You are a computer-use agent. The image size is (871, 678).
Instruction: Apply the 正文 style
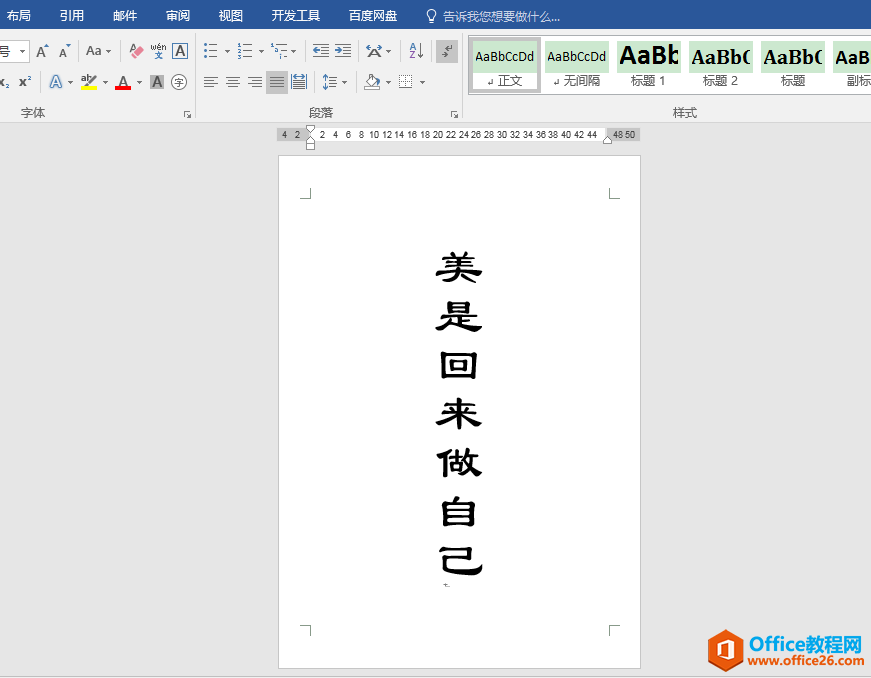(x=505, y=65)
